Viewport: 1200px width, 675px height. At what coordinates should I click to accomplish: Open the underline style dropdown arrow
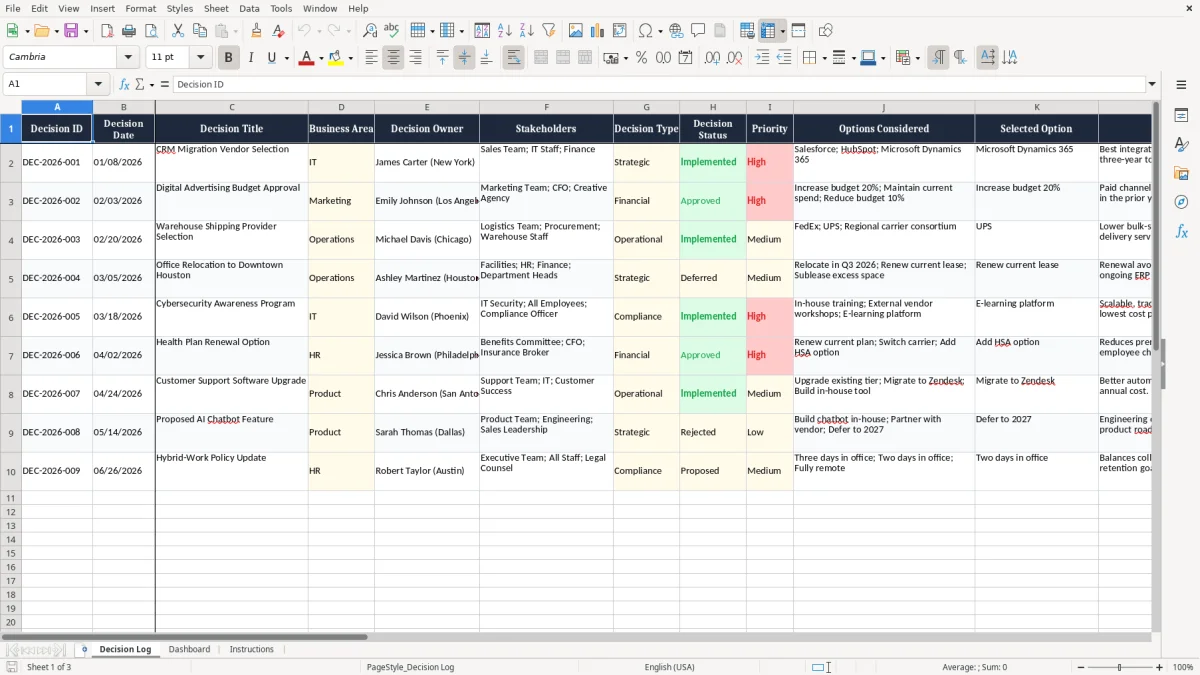(286, 58)
